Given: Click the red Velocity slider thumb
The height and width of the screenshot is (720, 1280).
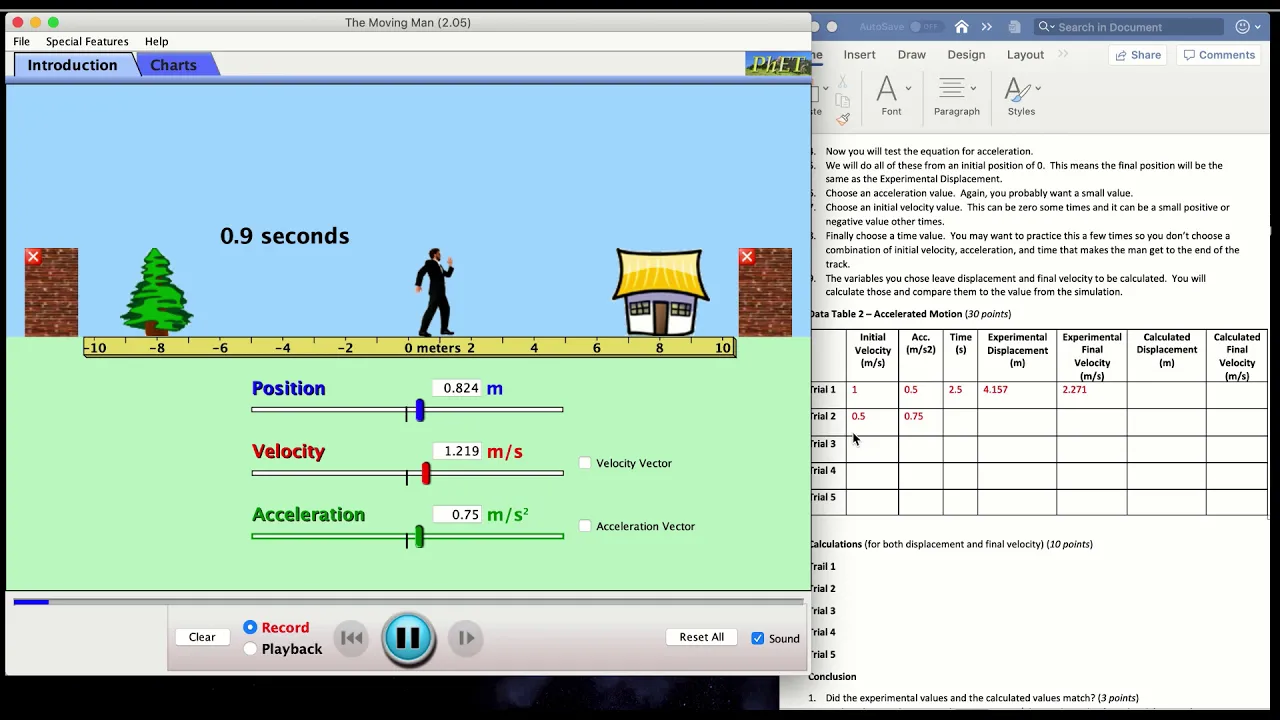Looking at the screenshot, I should tap(426, 473).
